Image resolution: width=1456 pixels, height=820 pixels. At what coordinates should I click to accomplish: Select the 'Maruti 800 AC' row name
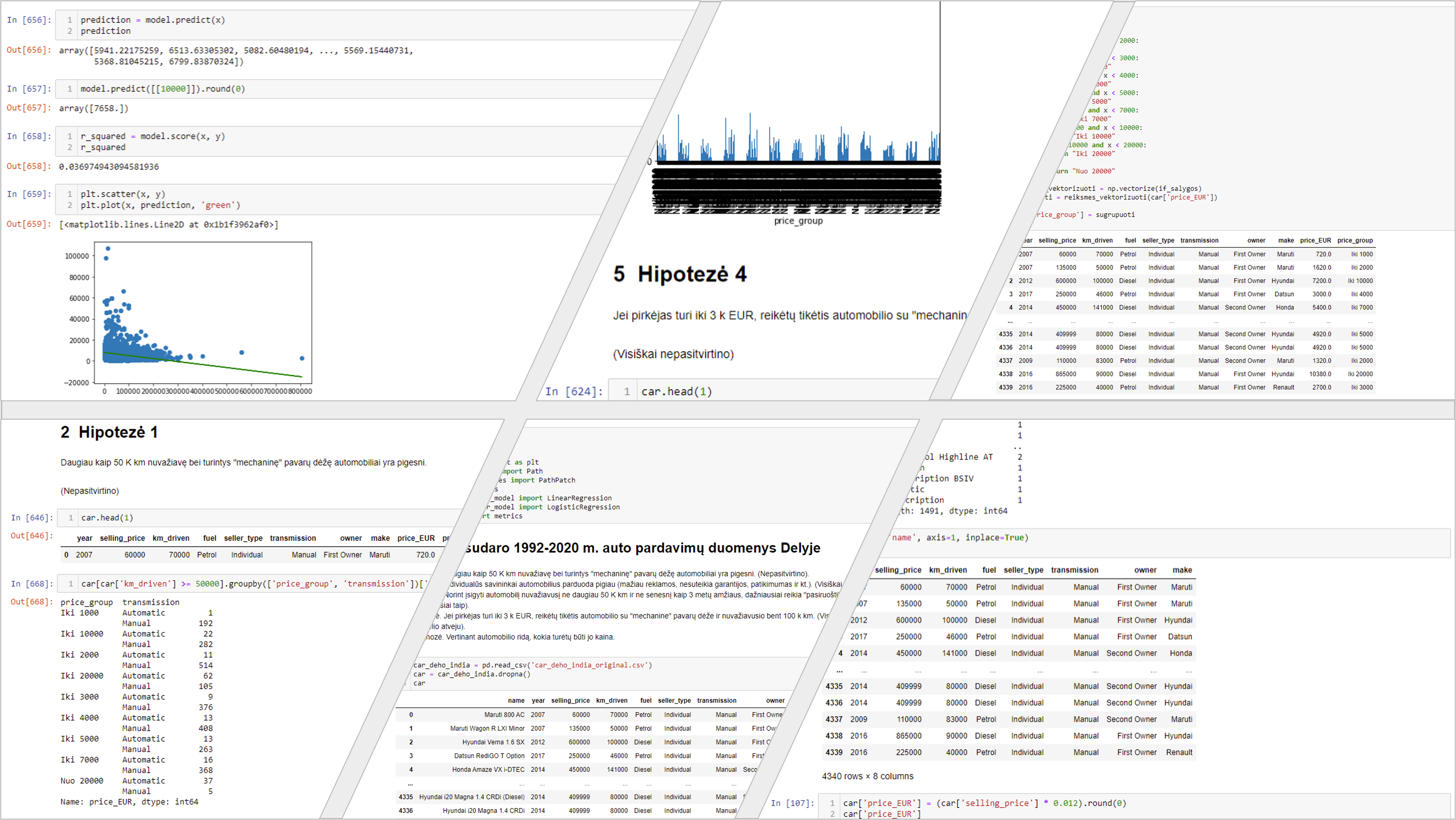(504, 715)
